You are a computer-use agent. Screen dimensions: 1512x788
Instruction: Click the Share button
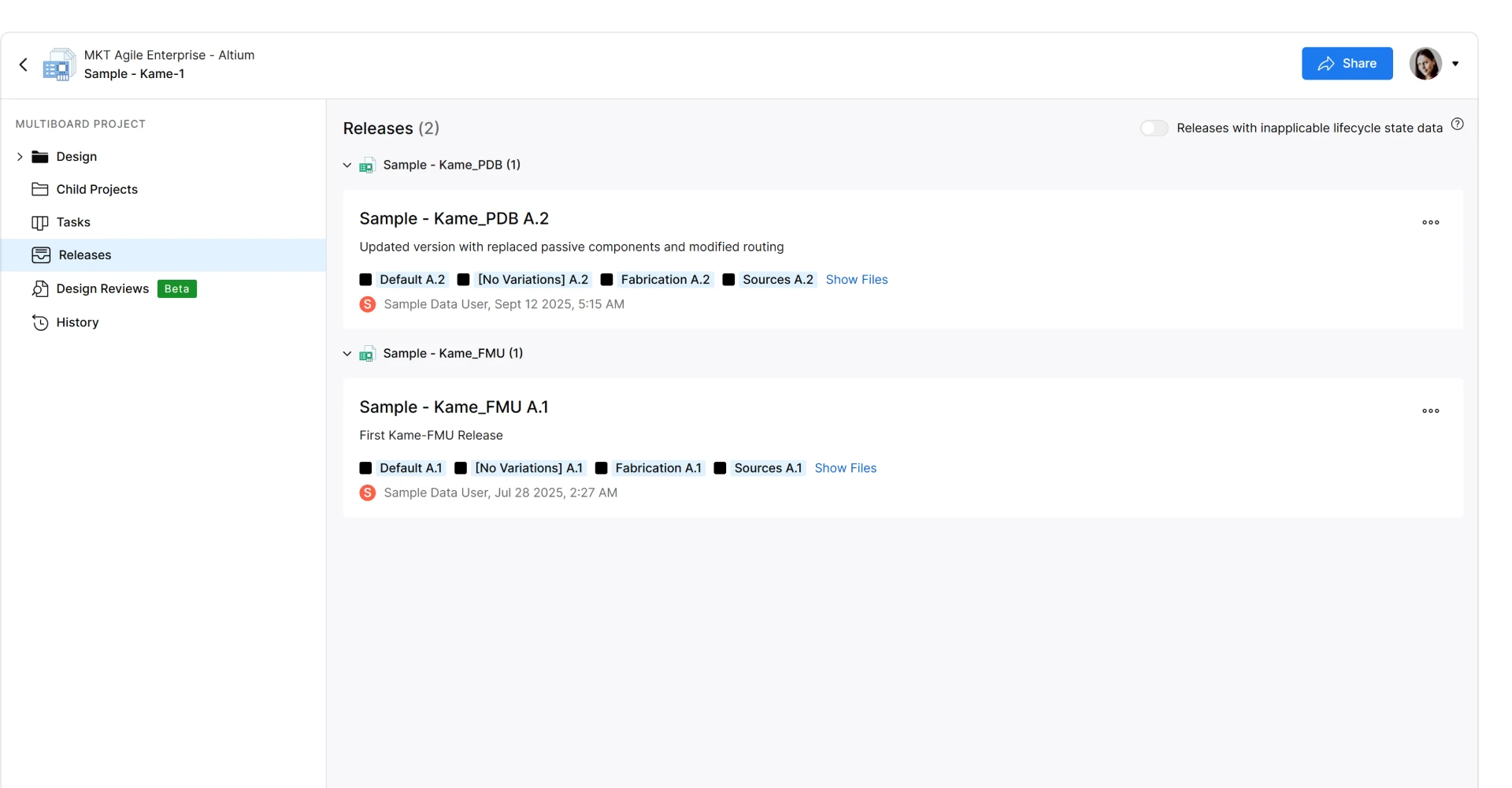(1347, 64)
